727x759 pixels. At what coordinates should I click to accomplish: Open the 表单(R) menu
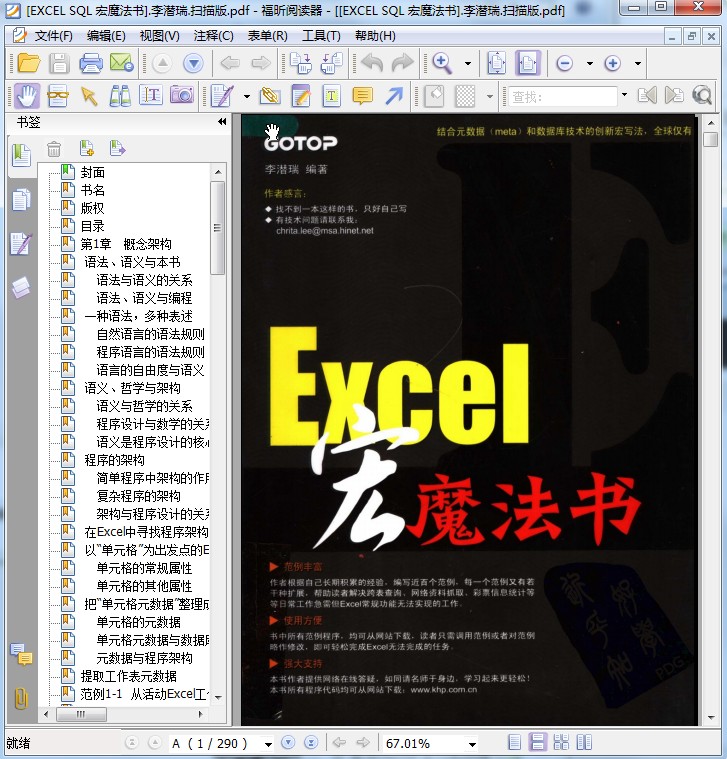pyautogui.click(x=267, y=36)
